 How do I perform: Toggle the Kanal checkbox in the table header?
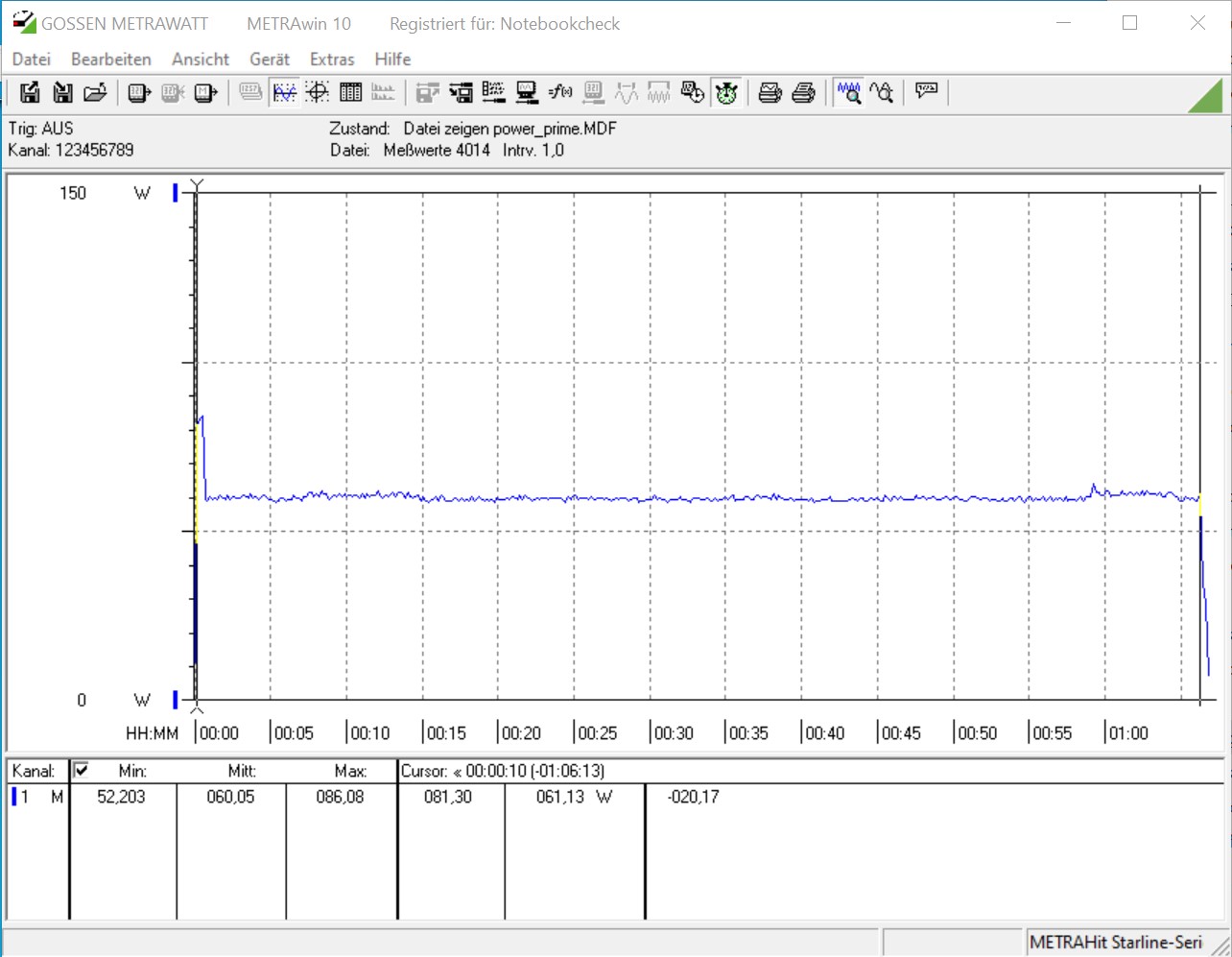point(82,769)
